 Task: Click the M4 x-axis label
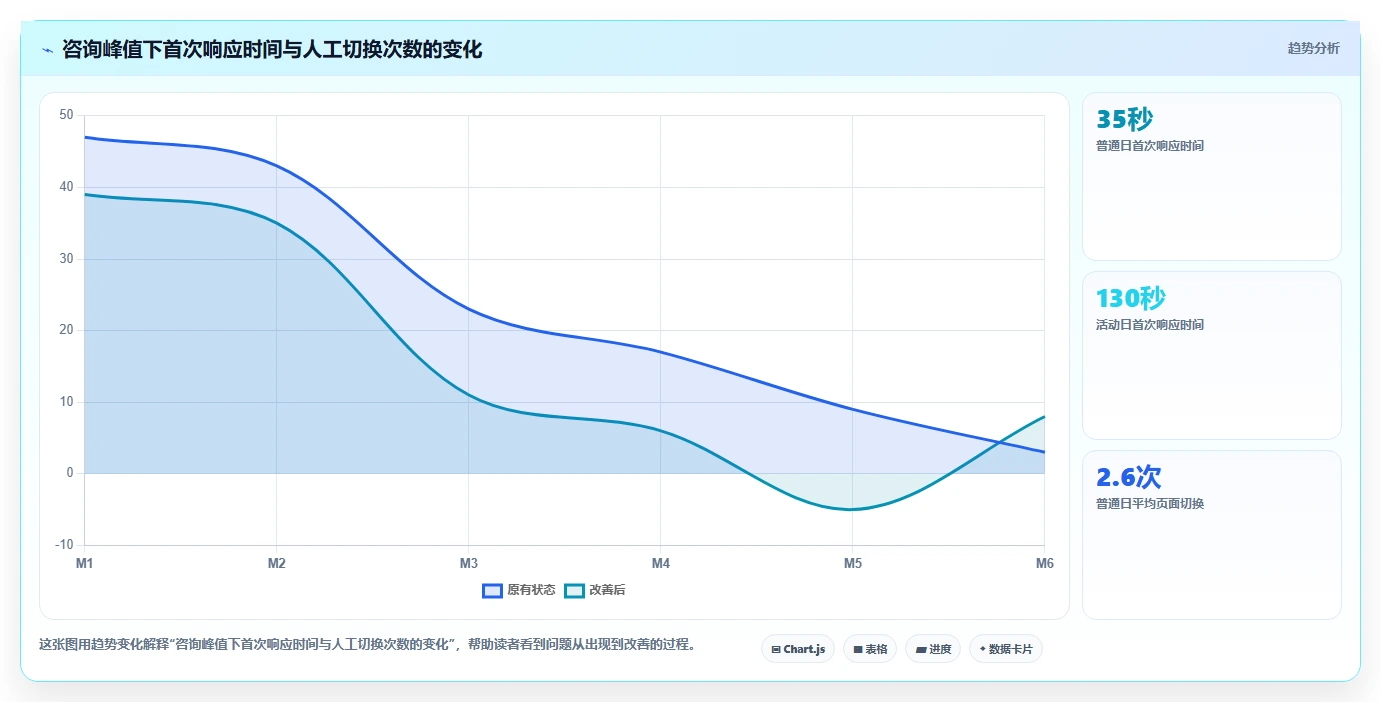pos(661,564)
